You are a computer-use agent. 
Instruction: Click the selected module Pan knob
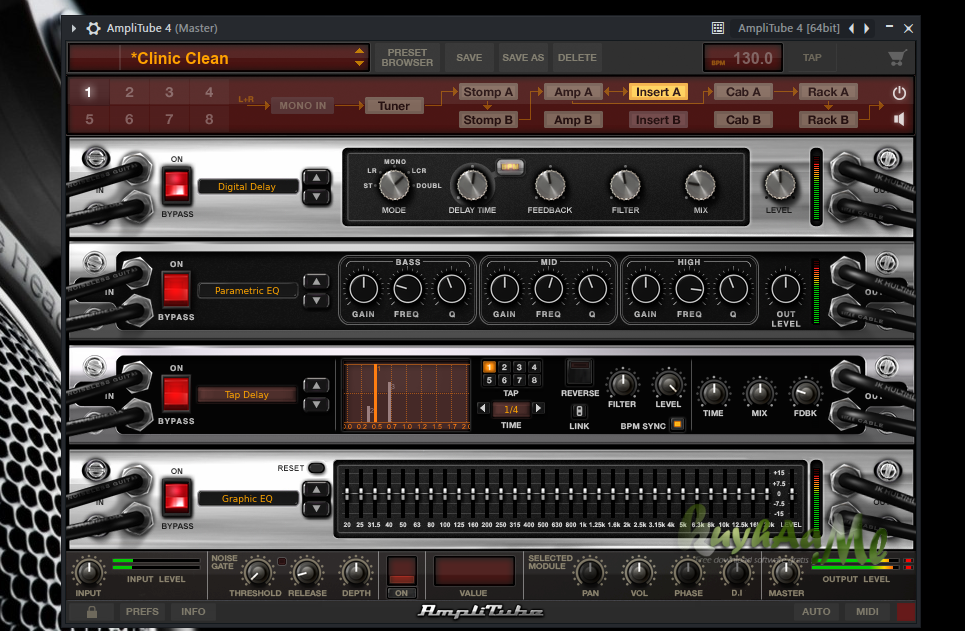[590, 573]
